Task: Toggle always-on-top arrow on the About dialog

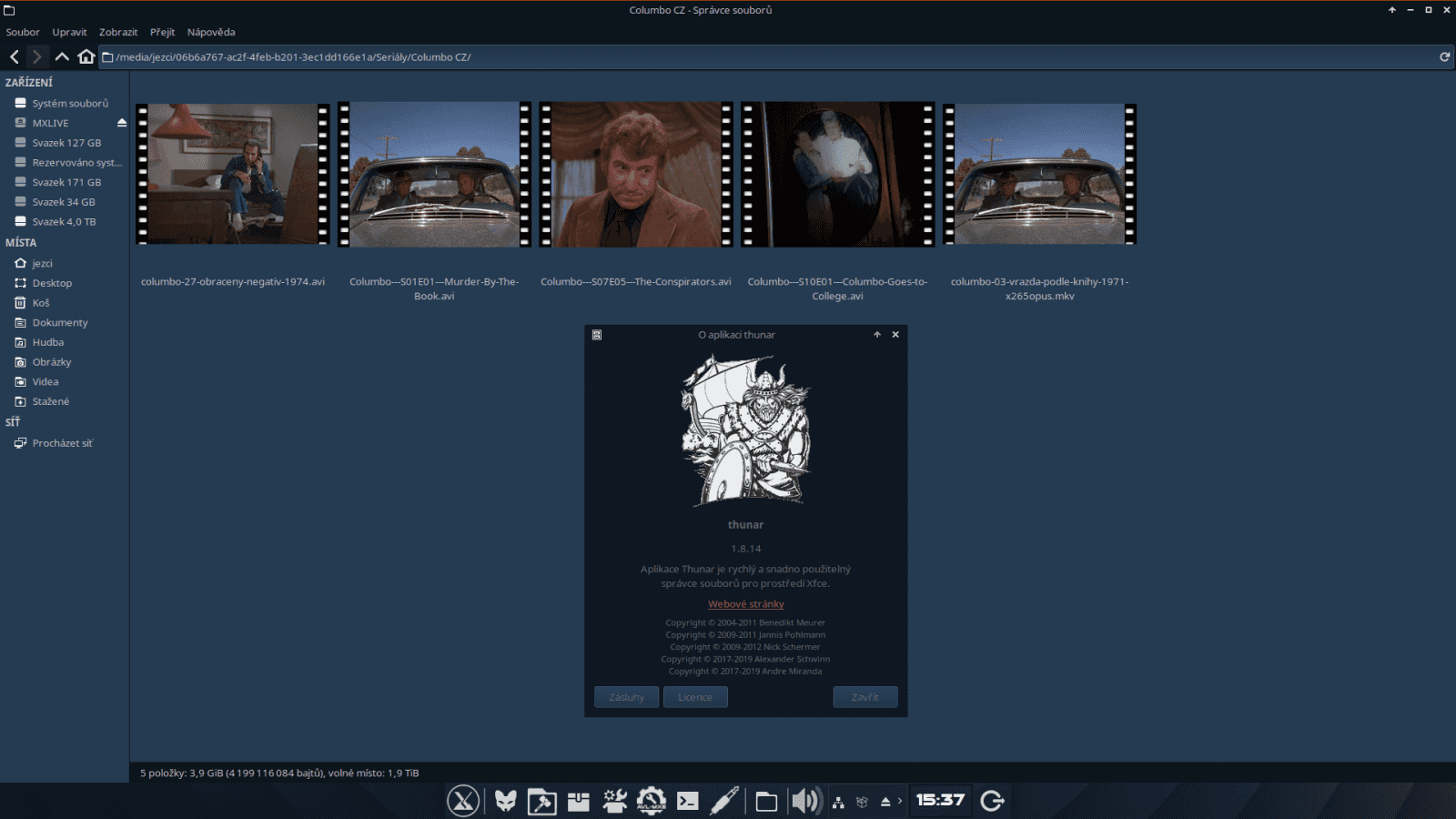Action: coord(877,334)
